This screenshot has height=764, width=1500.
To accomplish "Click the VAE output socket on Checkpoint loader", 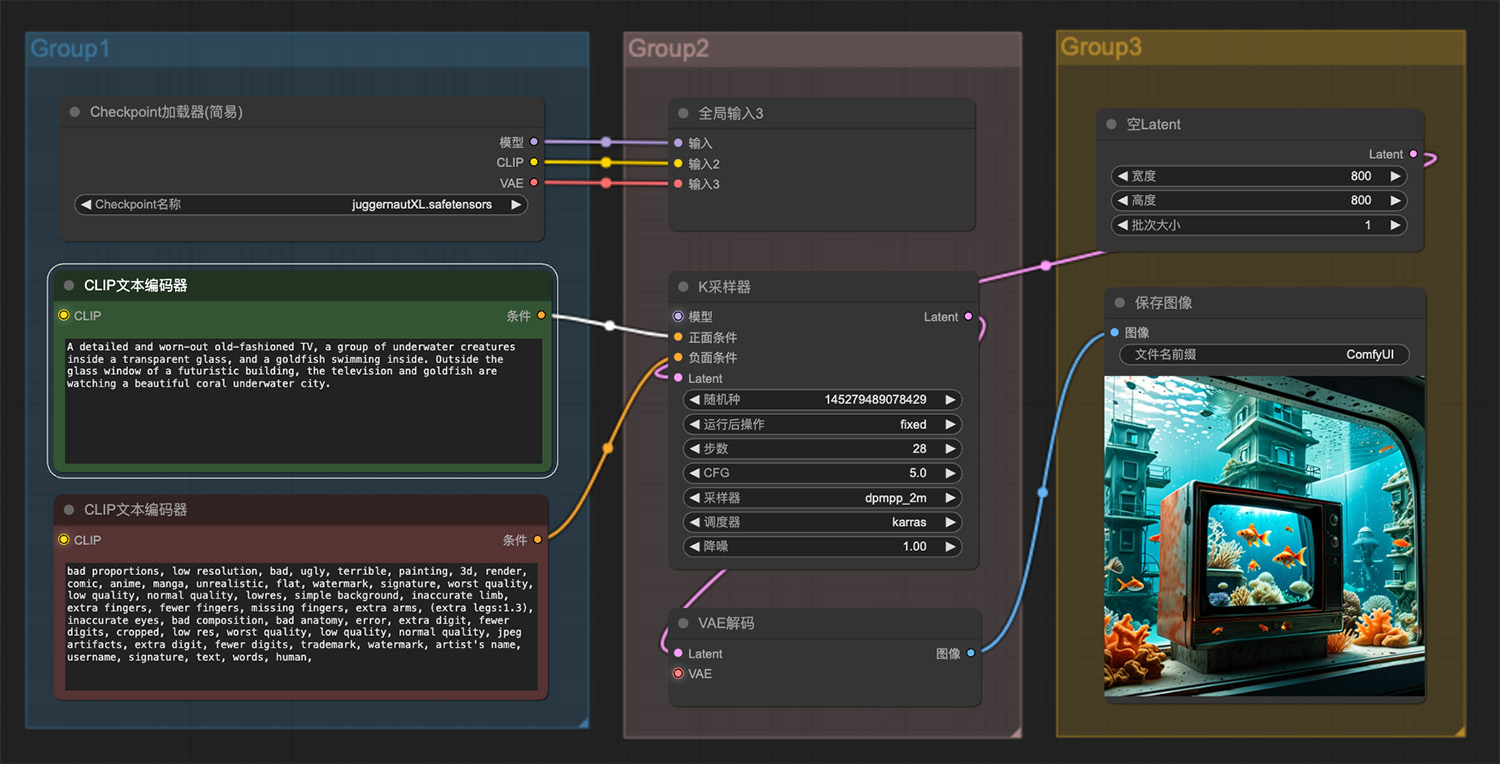I will tap(534, 183).
